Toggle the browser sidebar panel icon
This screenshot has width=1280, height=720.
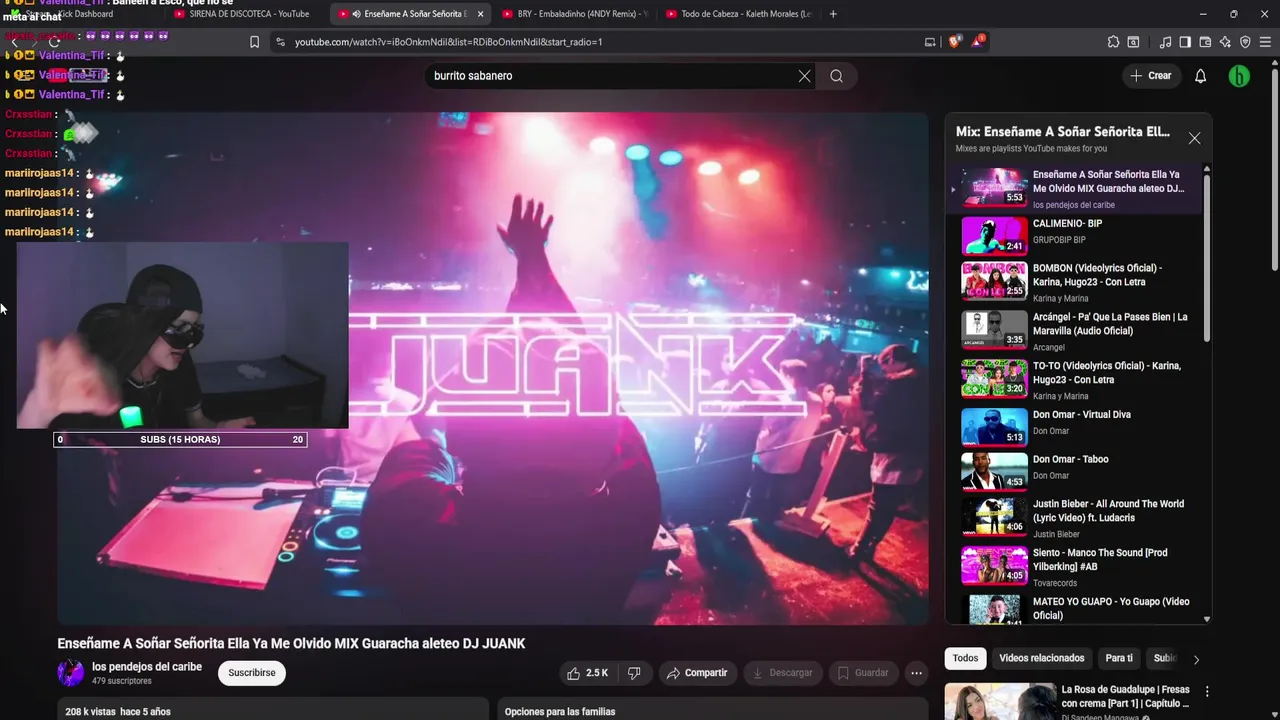1185,42
